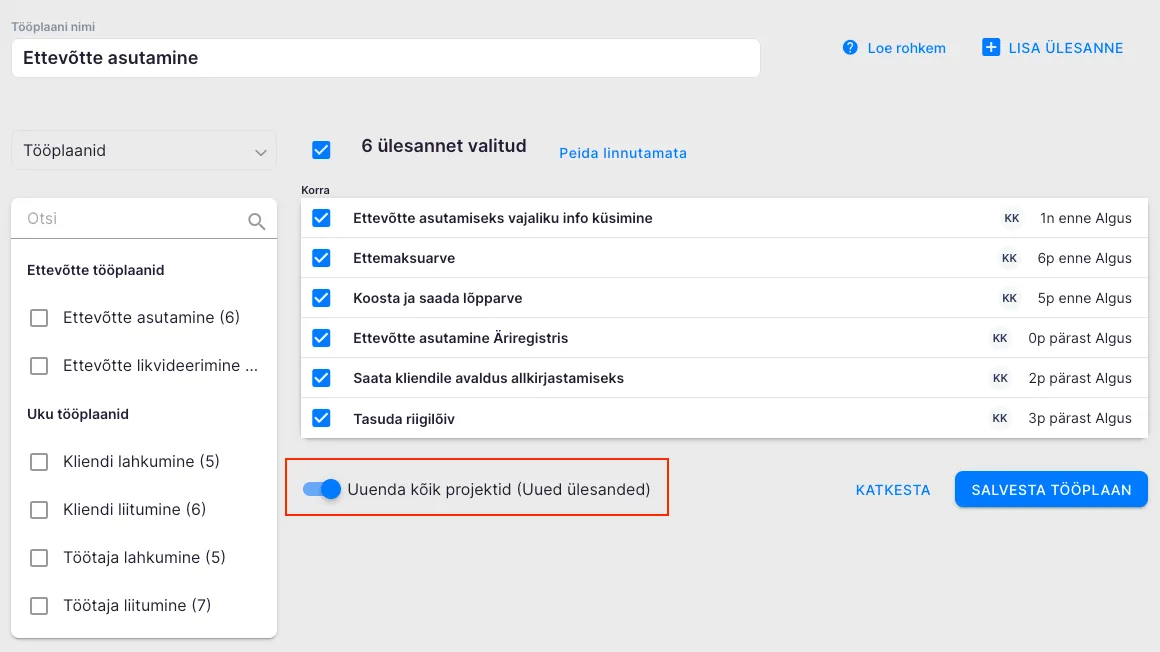This screenshot has width=1160, height=652.
Task: Click KK avatar on Saata kliendile avaldus row
Action: [1000, 378]
